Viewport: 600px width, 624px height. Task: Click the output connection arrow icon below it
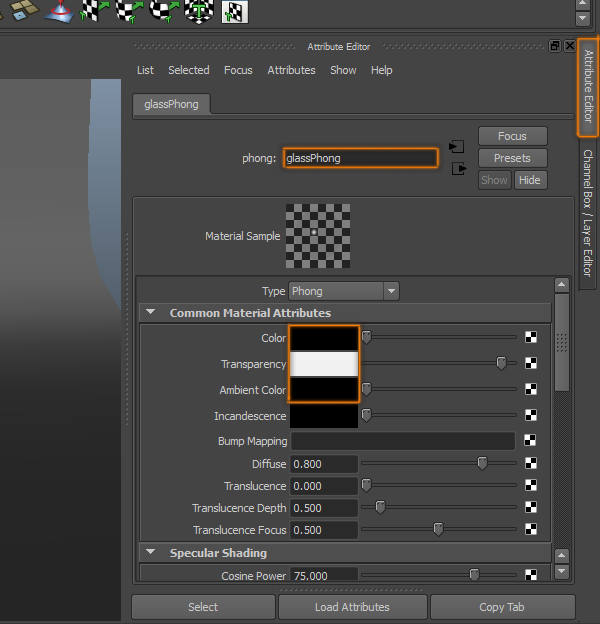[x=458, y=169]
